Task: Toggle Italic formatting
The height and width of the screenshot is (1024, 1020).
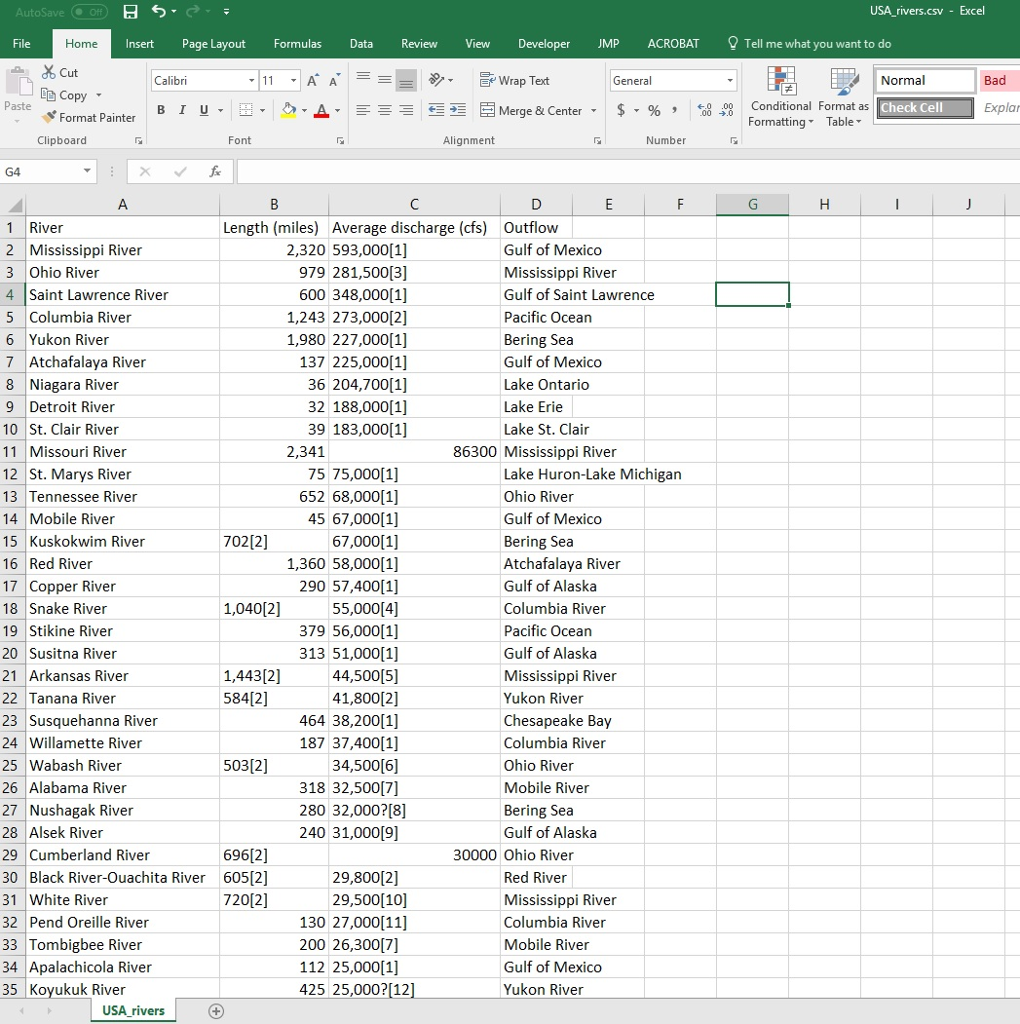Action: pyautogui.click(x=183, y=110)
